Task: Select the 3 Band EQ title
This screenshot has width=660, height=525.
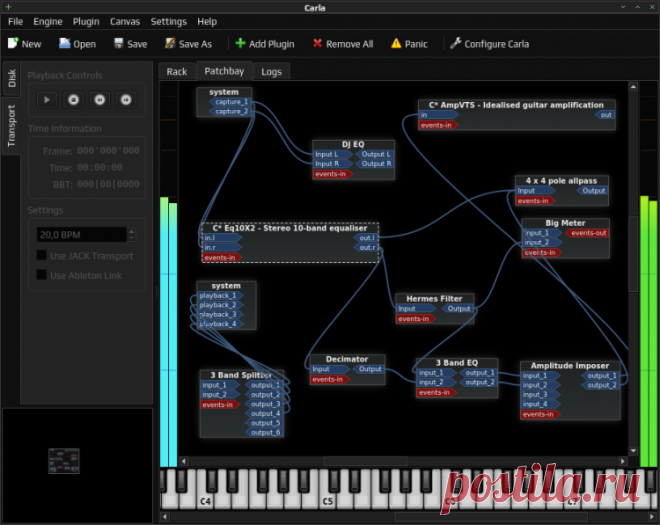Action: [x=457, y=363]
